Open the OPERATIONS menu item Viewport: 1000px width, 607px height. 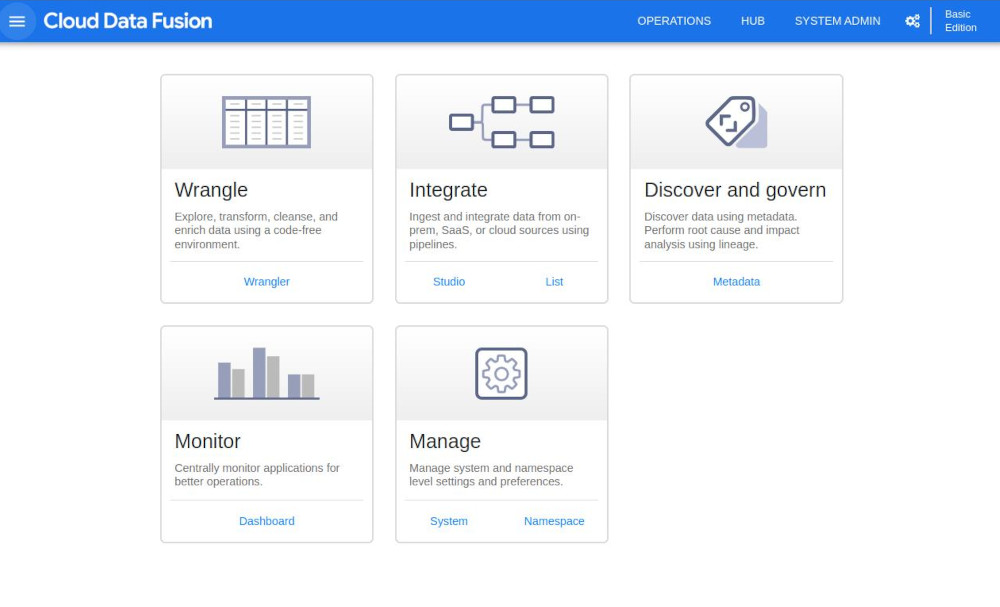674,21
